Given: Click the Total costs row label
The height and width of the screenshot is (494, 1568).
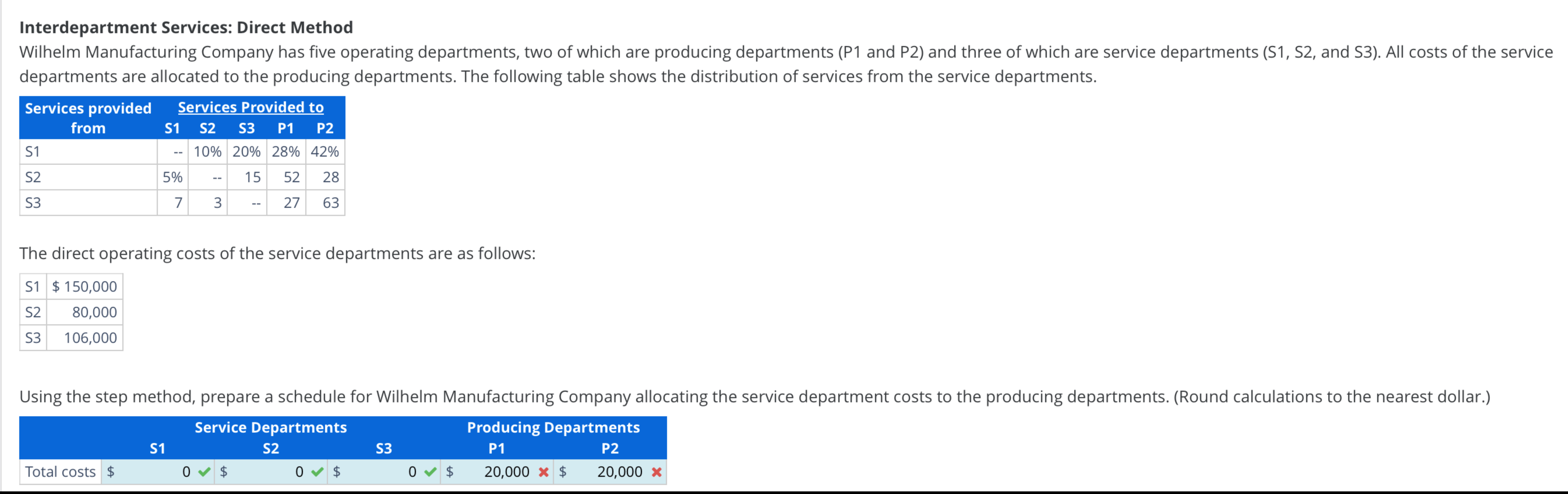Looking at the screenshot, I should click(x=60, y=472).
